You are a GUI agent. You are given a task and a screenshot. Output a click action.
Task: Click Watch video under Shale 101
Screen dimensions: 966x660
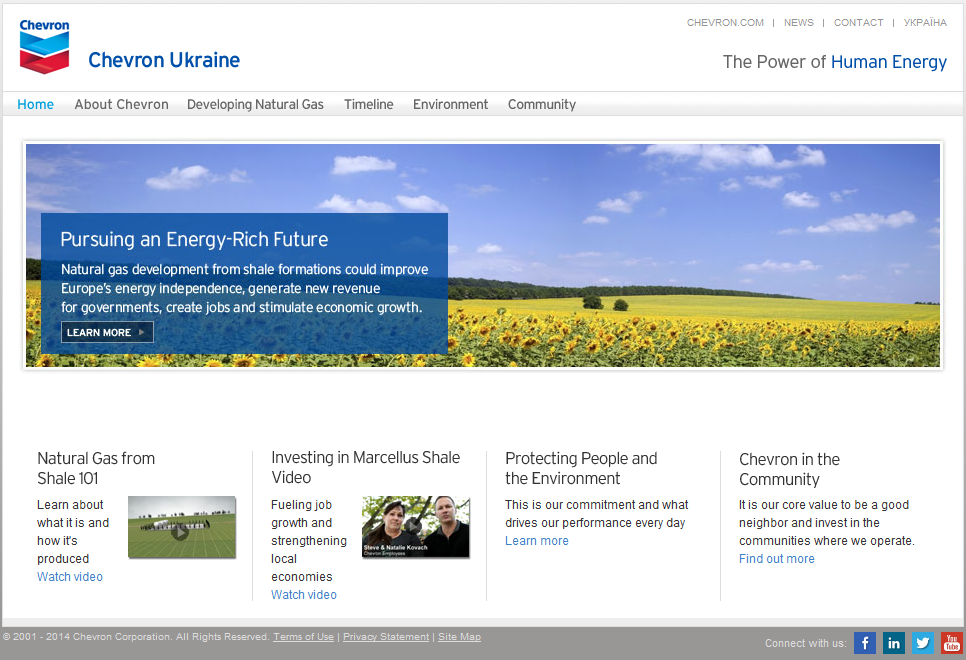point(70,577)
